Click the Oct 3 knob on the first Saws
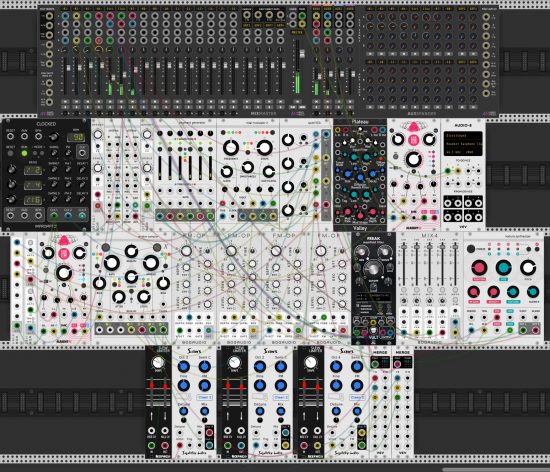 tap(183, 367)
